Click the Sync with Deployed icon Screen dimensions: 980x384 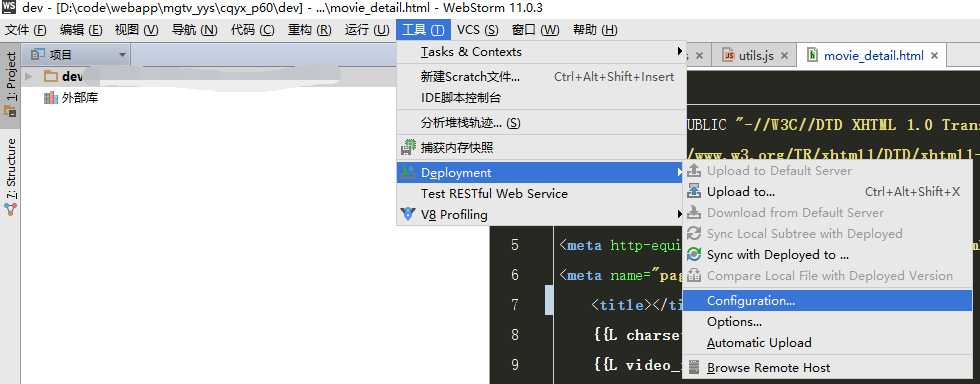pyautogui.click(x=694, y=255)
